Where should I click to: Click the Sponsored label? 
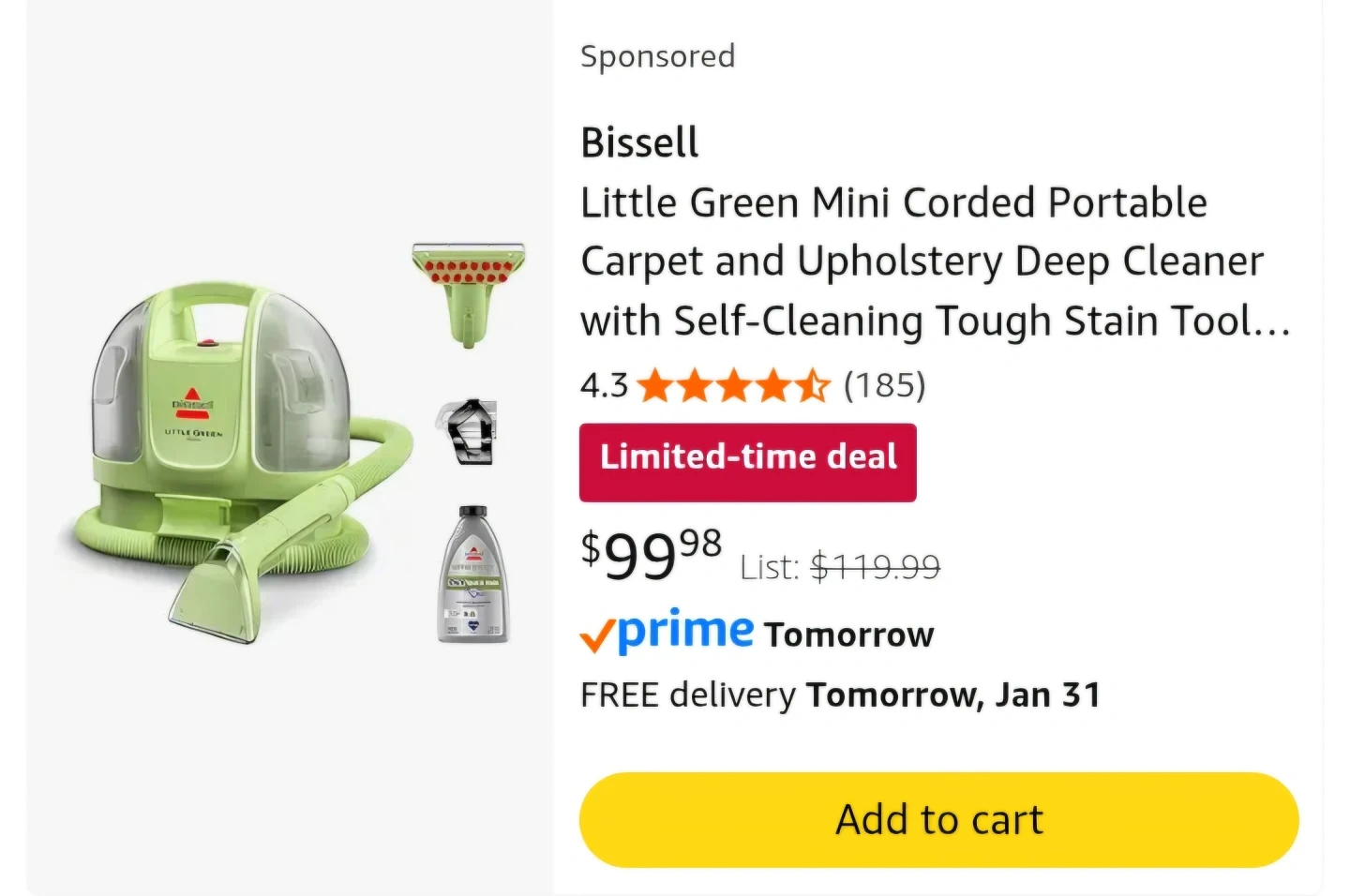click(x=657, y=56)
